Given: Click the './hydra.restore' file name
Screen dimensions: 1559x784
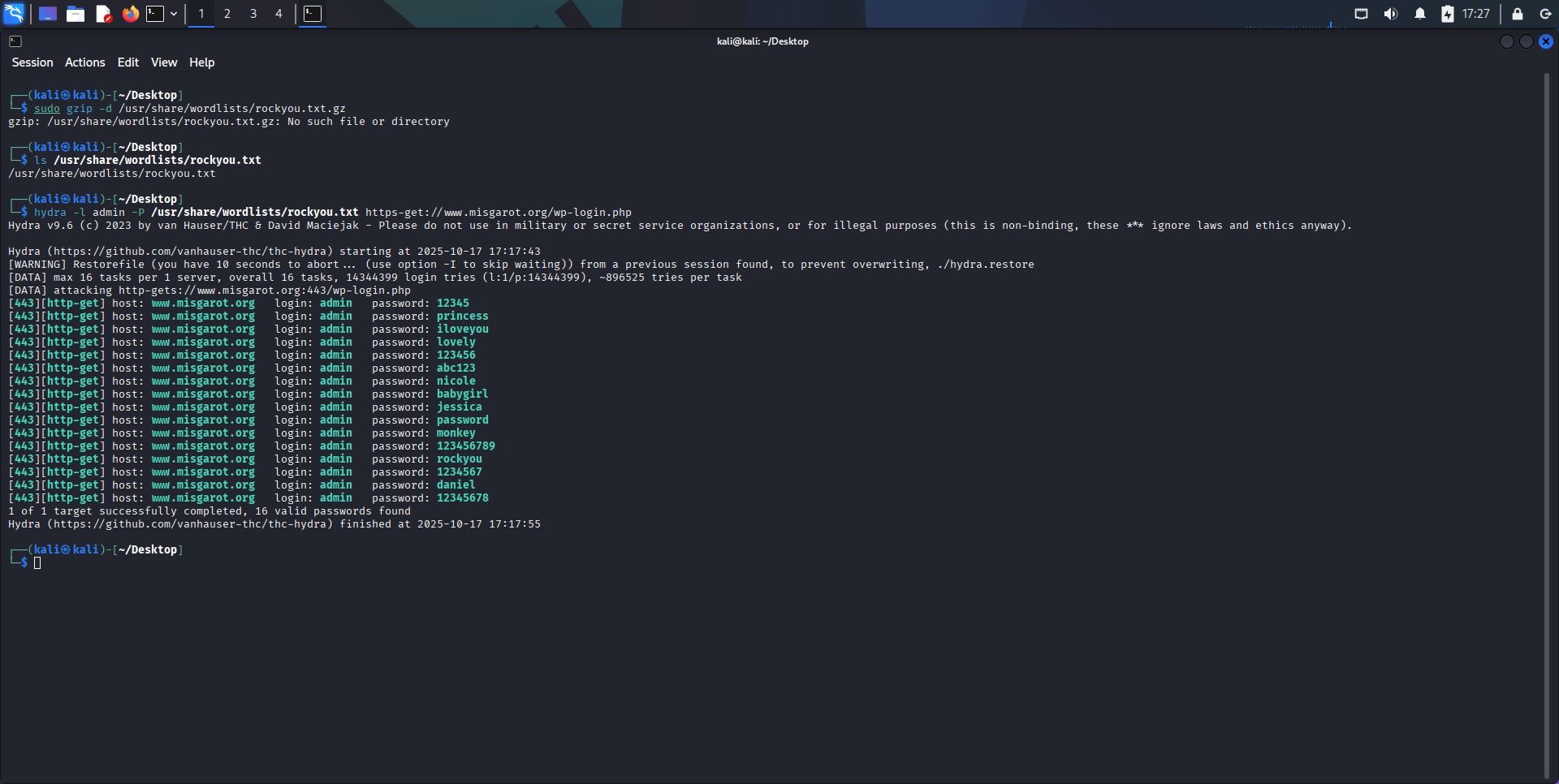Looking at the screenshot, I should [986, 265].
